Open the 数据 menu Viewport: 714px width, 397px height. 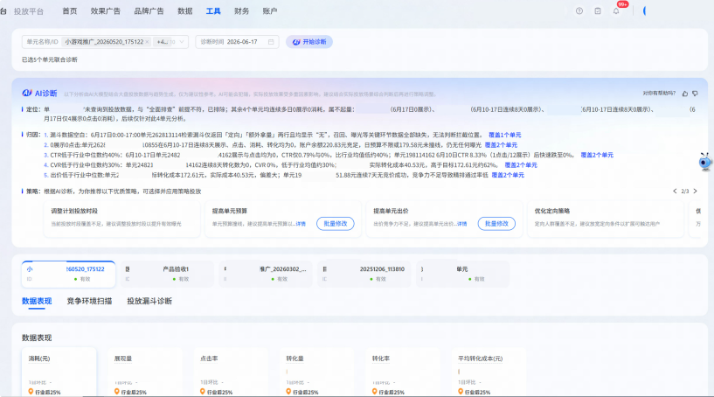[185, 11]
